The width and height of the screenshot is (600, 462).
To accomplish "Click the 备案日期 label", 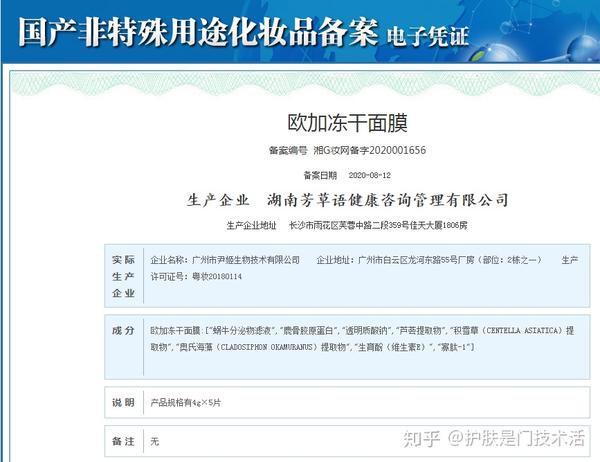I will tap(320, 175).
